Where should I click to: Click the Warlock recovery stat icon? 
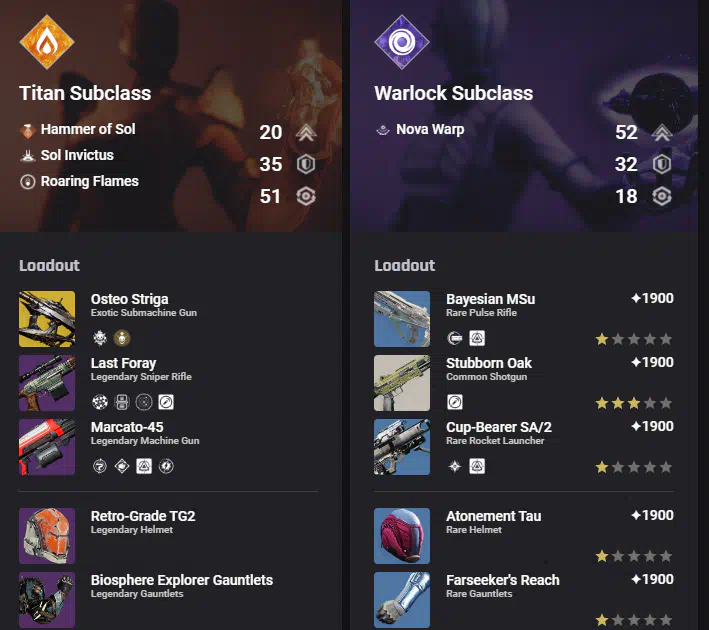point(662,196)
